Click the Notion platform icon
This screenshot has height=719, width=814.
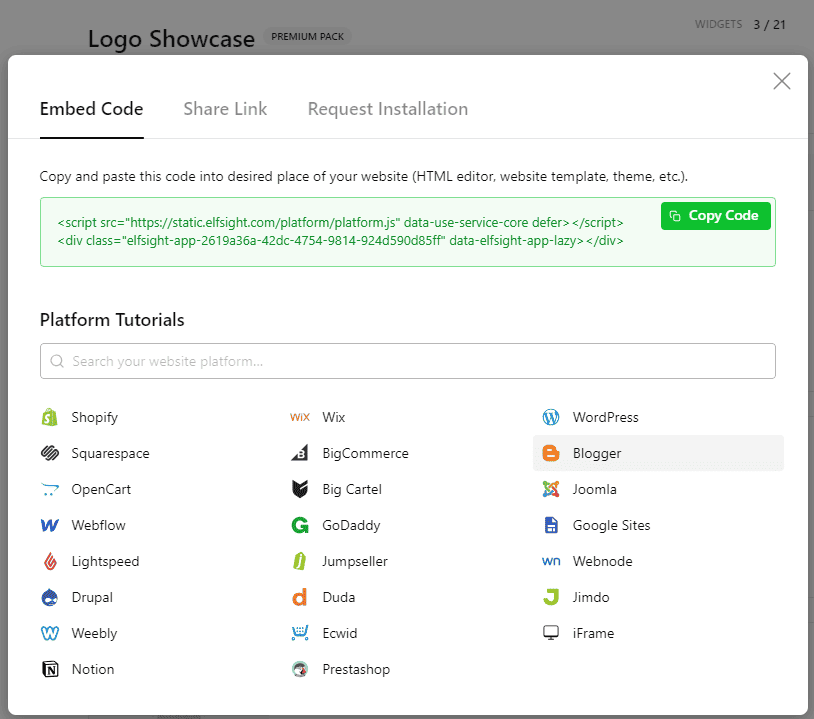point(50,669)
